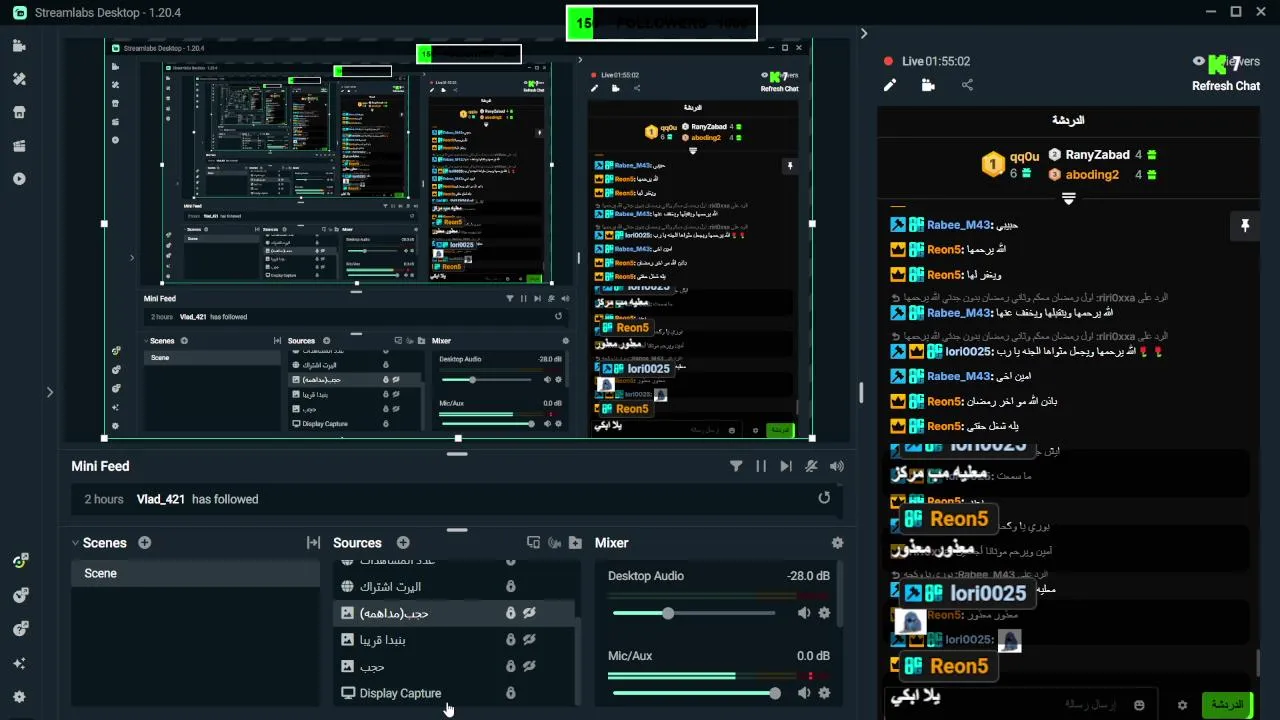Show the hidden بنبدا قريبا source
The width and height of the screenshot is (1280, 720).
coord(530,640)
